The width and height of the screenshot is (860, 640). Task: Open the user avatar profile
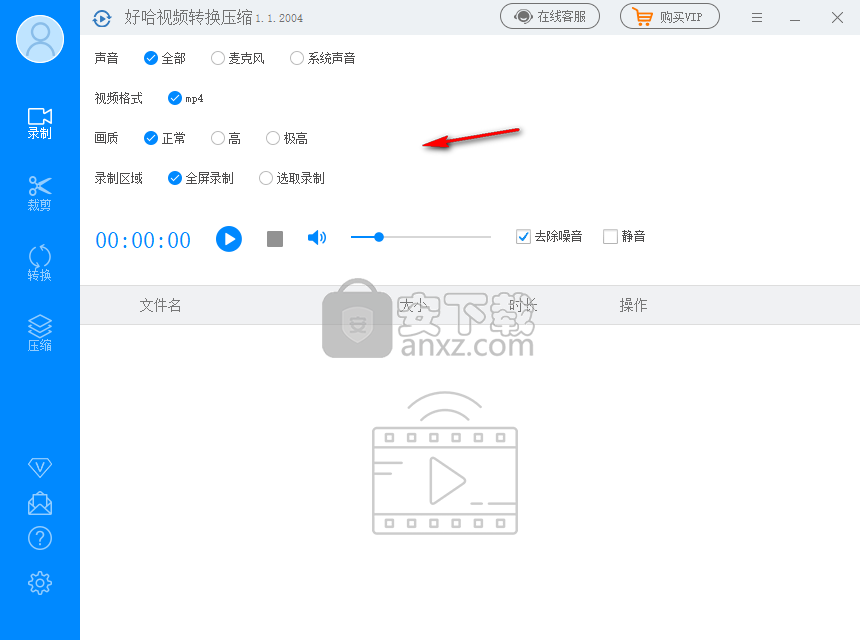pyautogui.click(x=39, y=39)
